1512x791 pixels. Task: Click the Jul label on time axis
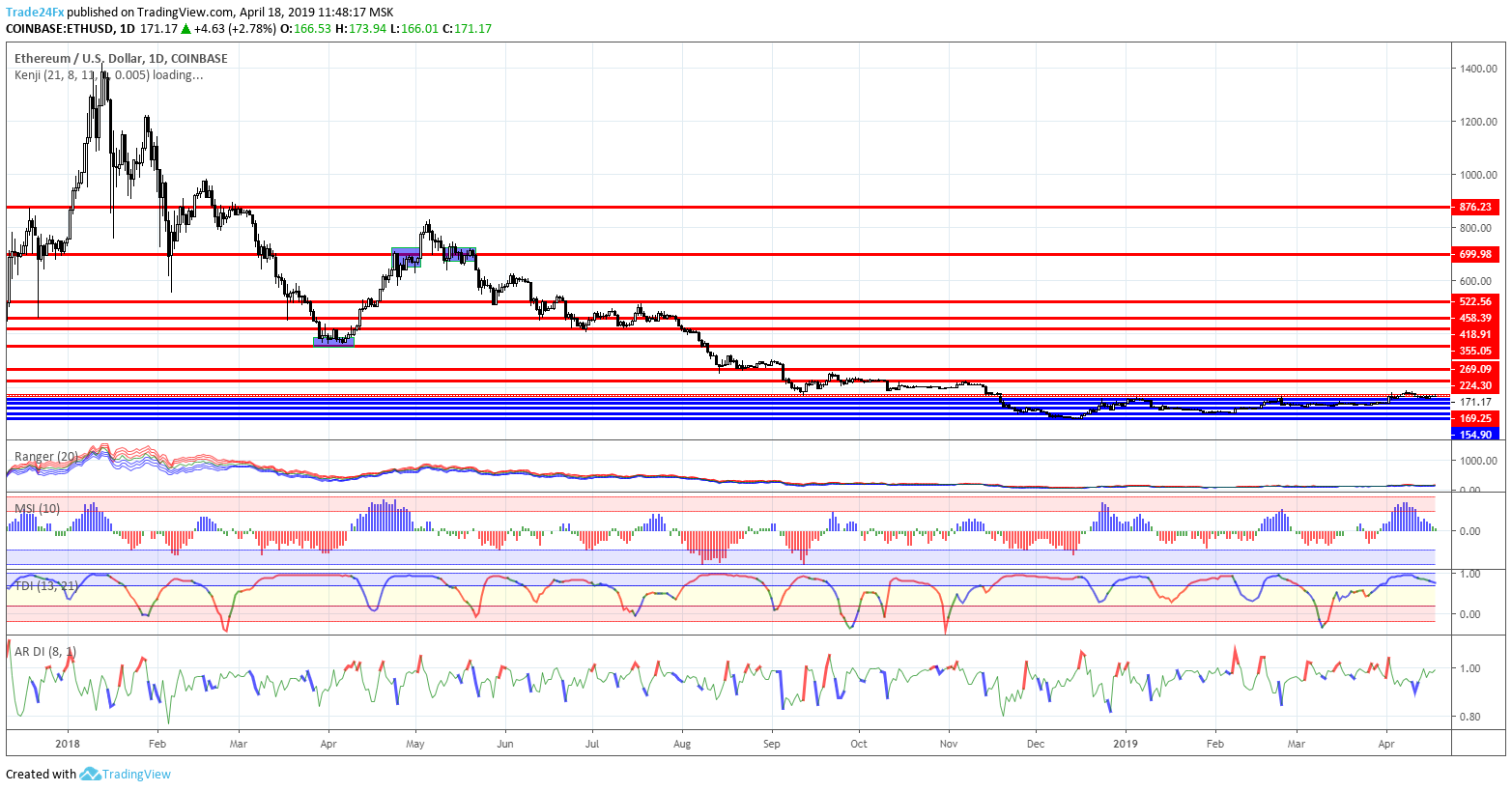point(592,744)
